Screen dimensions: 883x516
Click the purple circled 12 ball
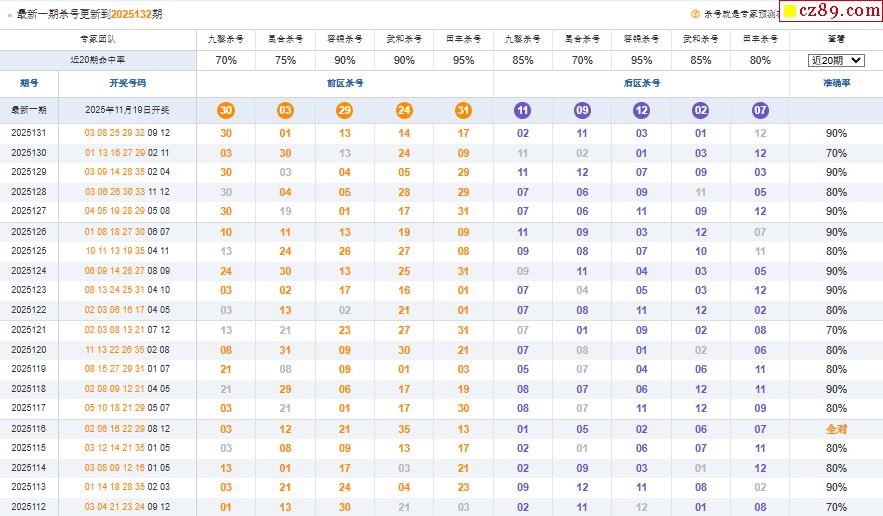pyautogui.click(x=641, y=110)
